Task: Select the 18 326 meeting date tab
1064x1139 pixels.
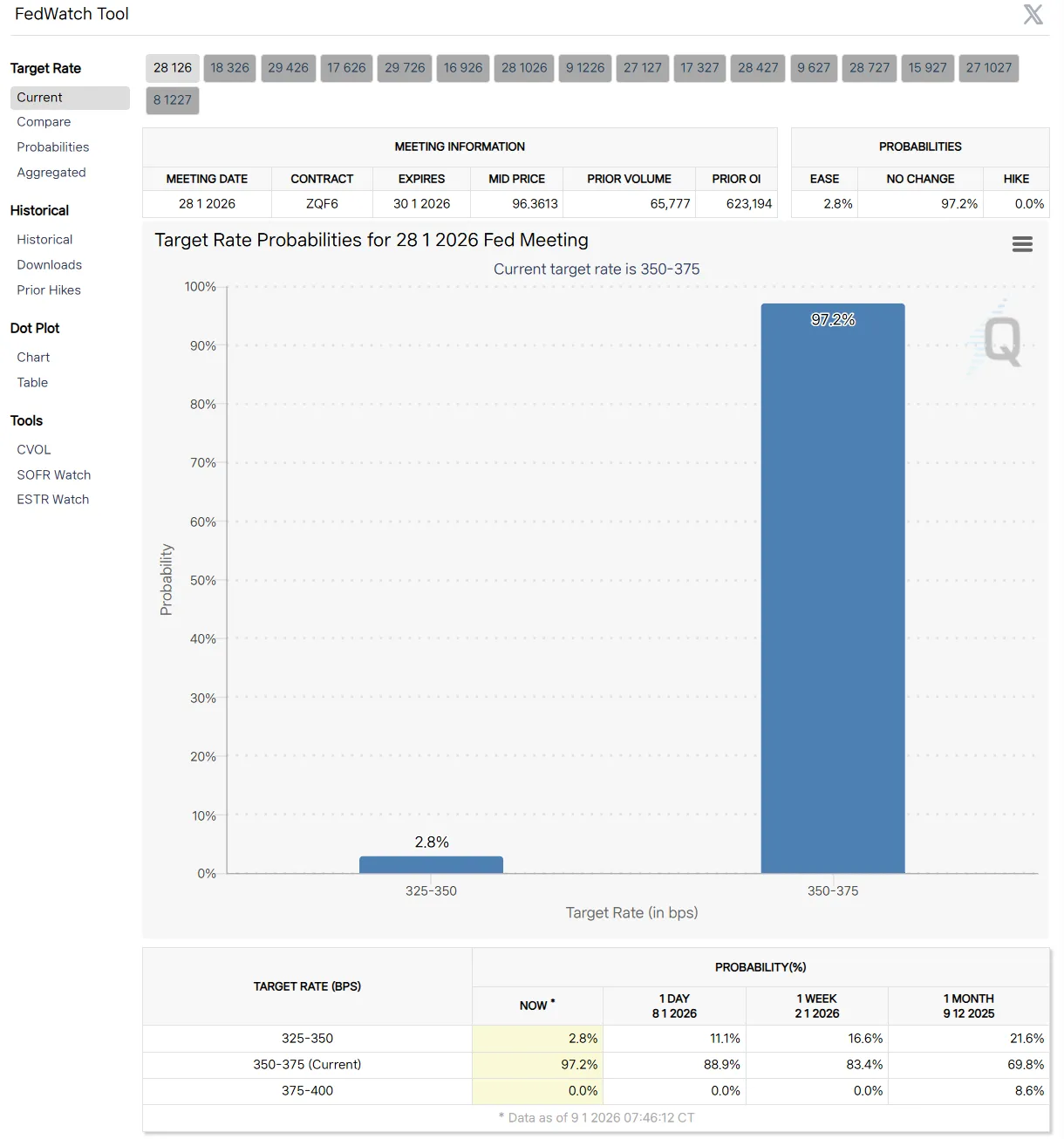Action: [x=229, y=68]
